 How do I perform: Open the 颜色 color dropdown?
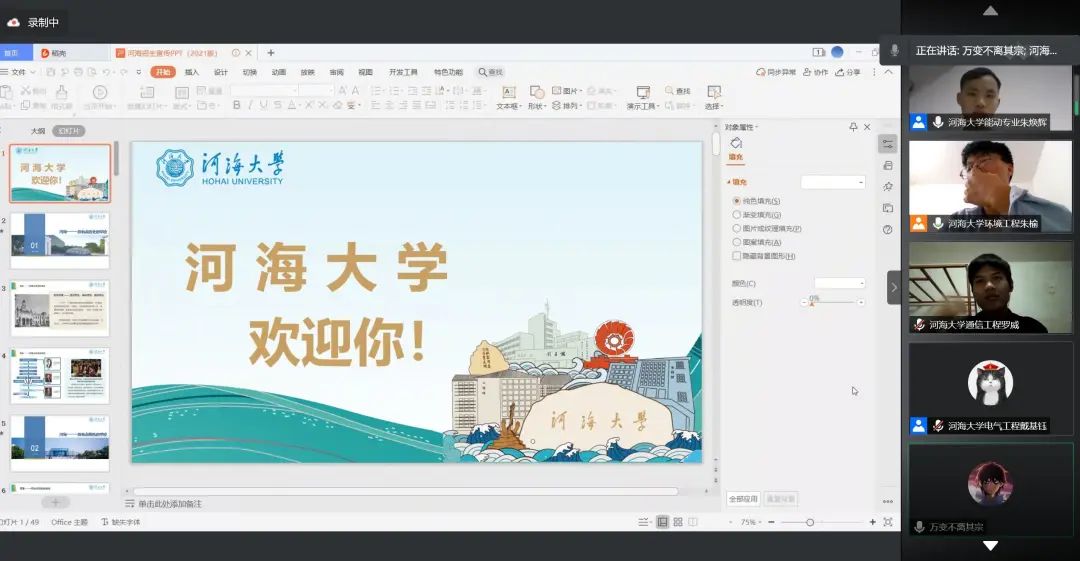pyautogui.click(x=839, y=283)
